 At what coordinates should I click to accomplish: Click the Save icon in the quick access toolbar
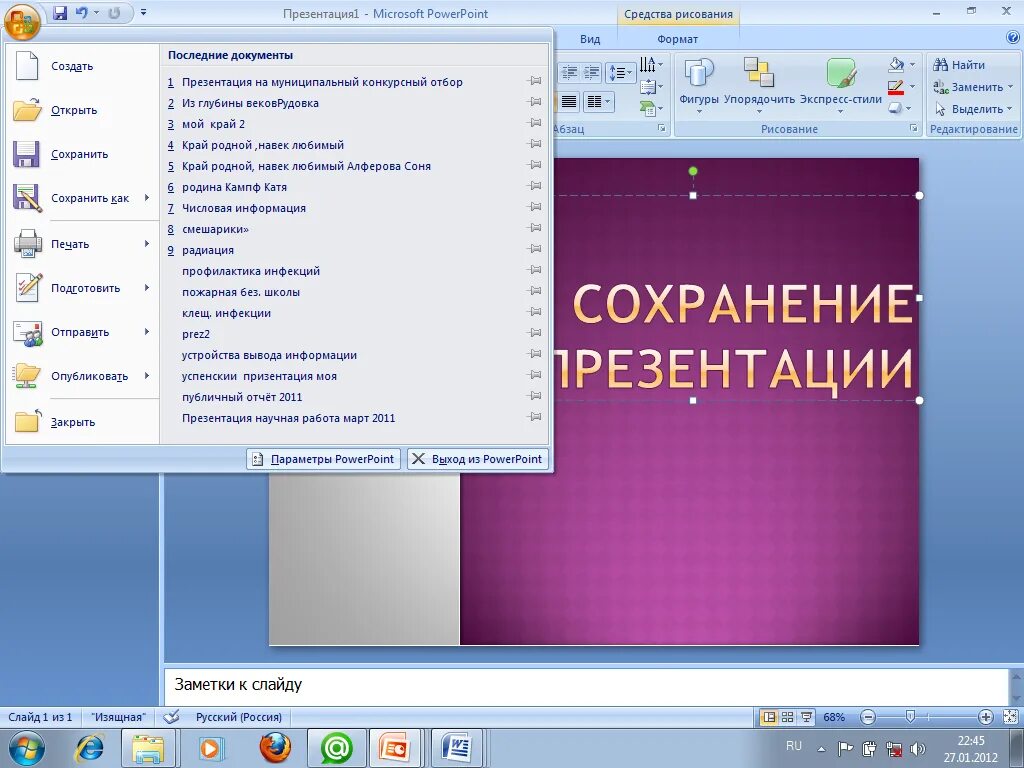tap(60, 12)
